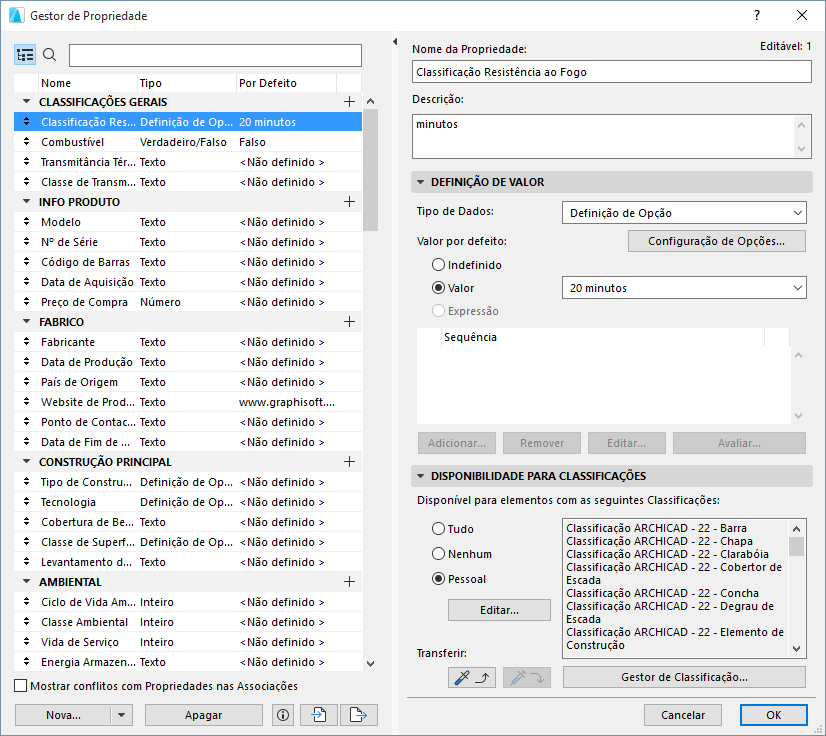Screen dimensions: 826x736
Task: Grab reorder handle of Tecnologia row
Action: tap(26, 502)
